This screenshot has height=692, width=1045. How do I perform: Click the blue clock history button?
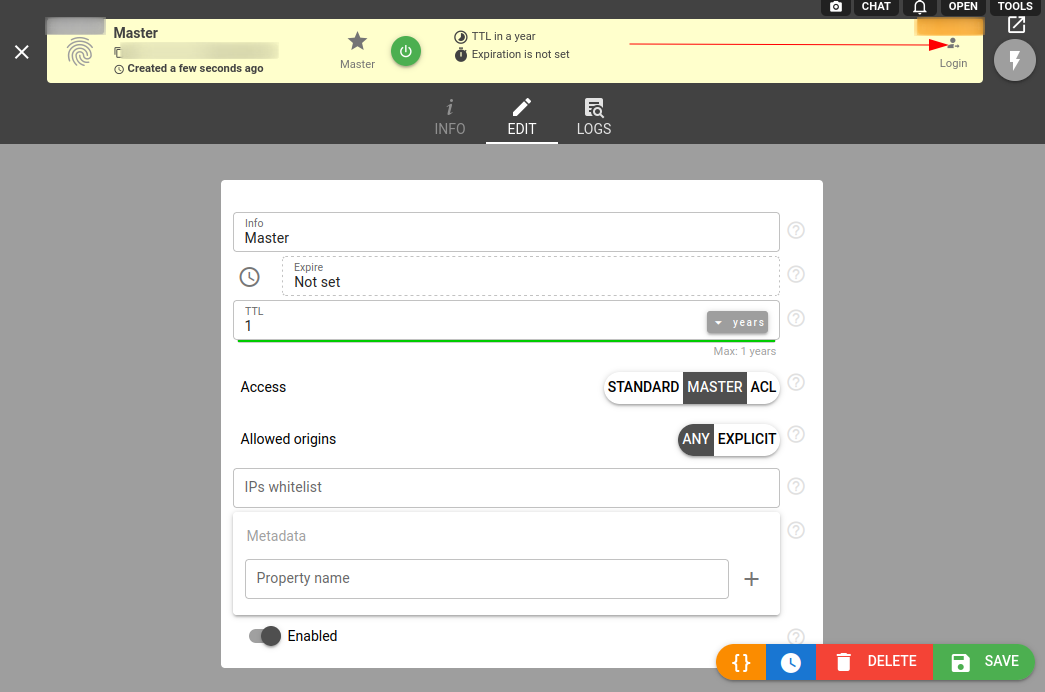pos(791,662)
